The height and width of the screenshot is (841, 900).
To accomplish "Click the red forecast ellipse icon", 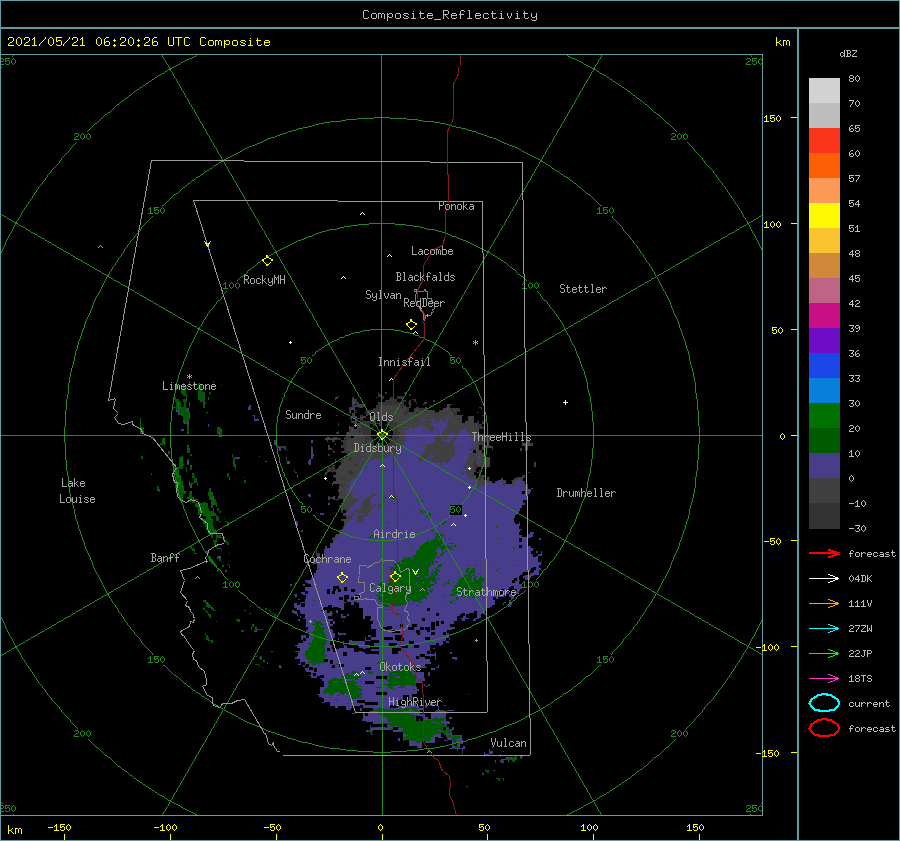I will pyautogui.click(x=824, y=728).
